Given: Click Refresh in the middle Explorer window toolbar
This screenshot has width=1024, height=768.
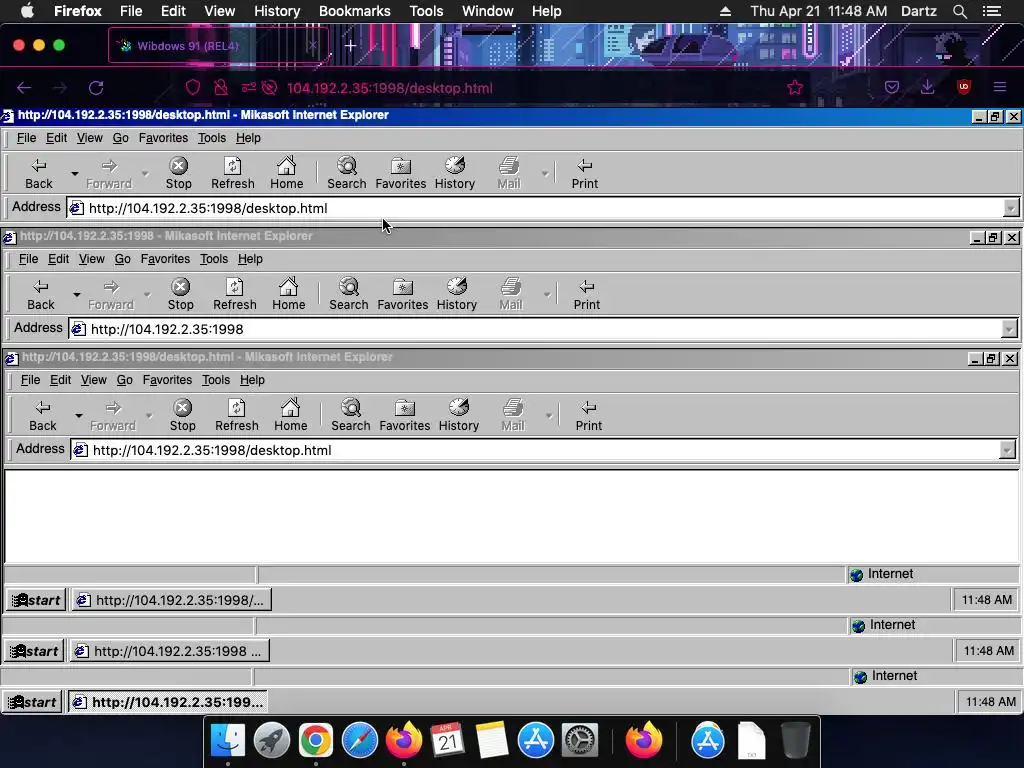Looking at the screenshot, I should click(x=234, y=295).
